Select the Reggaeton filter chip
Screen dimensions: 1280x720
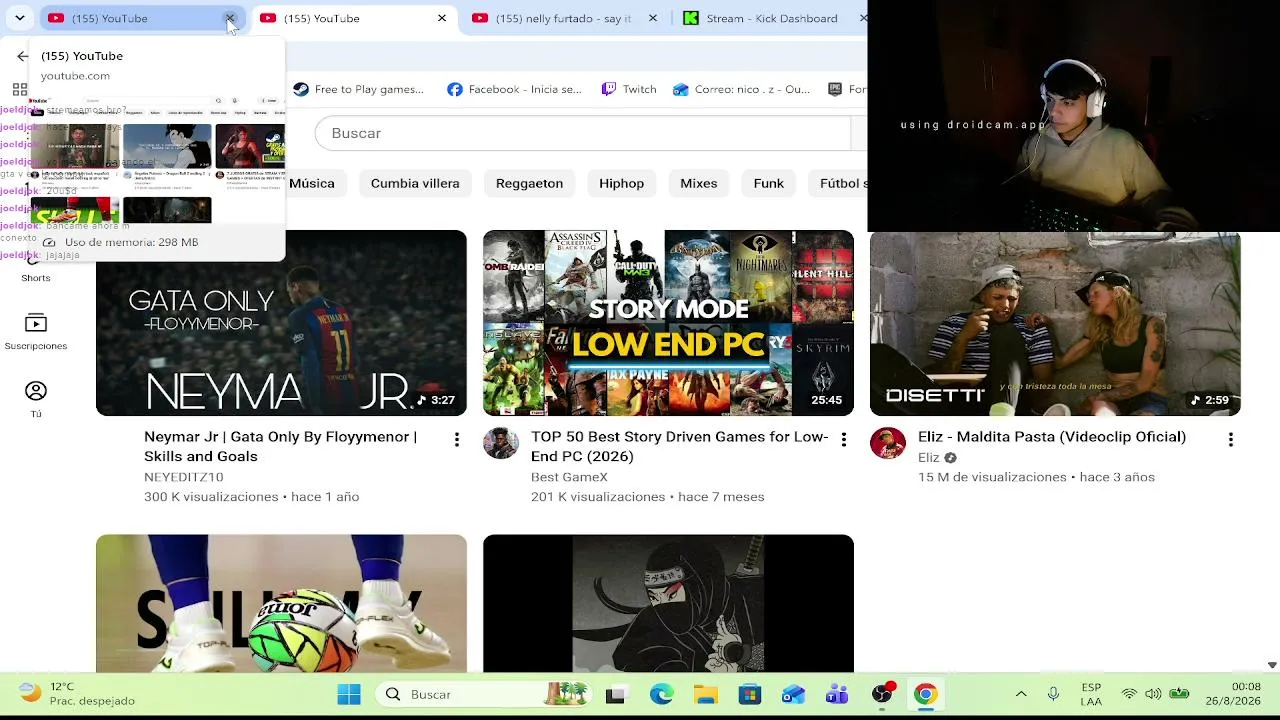click(x=529, y=183)
